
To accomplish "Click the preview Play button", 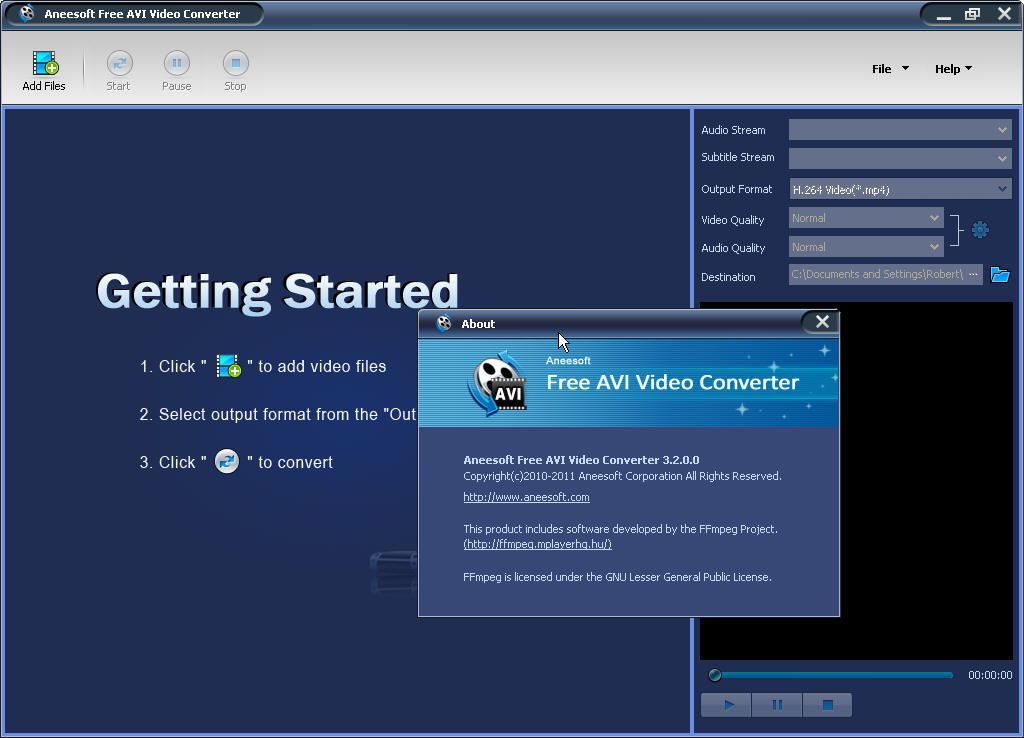I will (726, 705).
